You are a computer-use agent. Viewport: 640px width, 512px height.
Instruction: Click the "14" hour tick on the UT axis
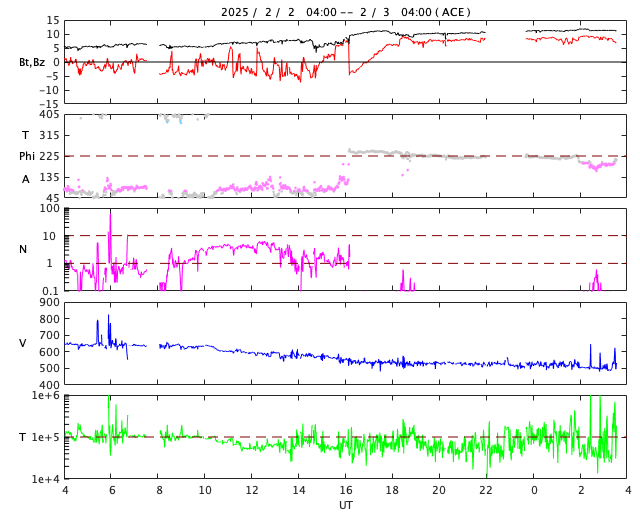click(x=299, y=490)
